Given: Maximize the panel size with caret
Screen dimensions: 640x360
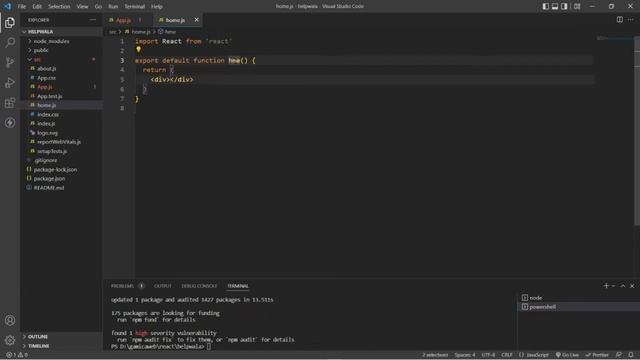Looking at the screenshot, I should coord(623,286).
